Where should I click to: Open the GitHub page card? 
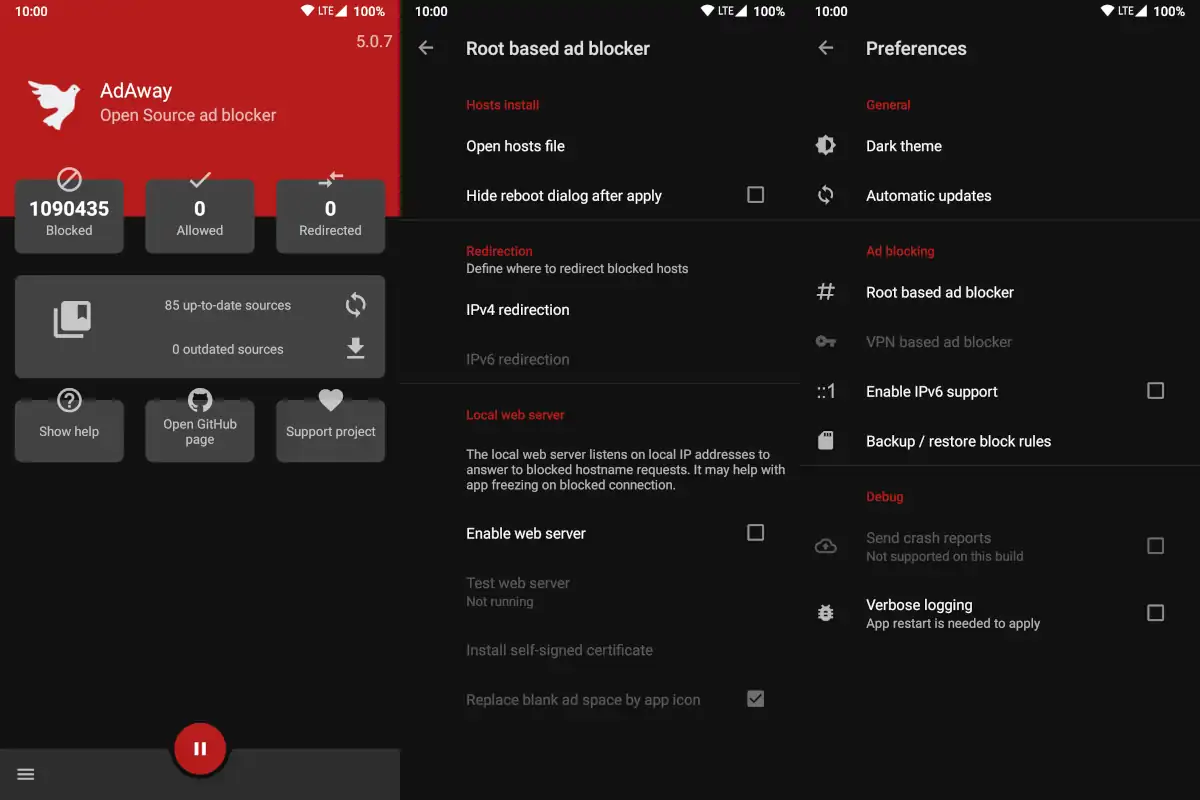pyautogui.click(x=200, y=431)
